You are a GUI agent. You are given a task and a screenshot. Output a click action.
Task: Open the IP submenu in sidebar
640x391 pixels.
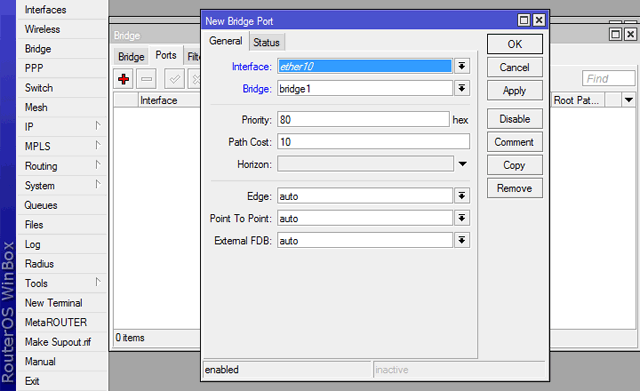pyautogui.click(x=62, y=127)
